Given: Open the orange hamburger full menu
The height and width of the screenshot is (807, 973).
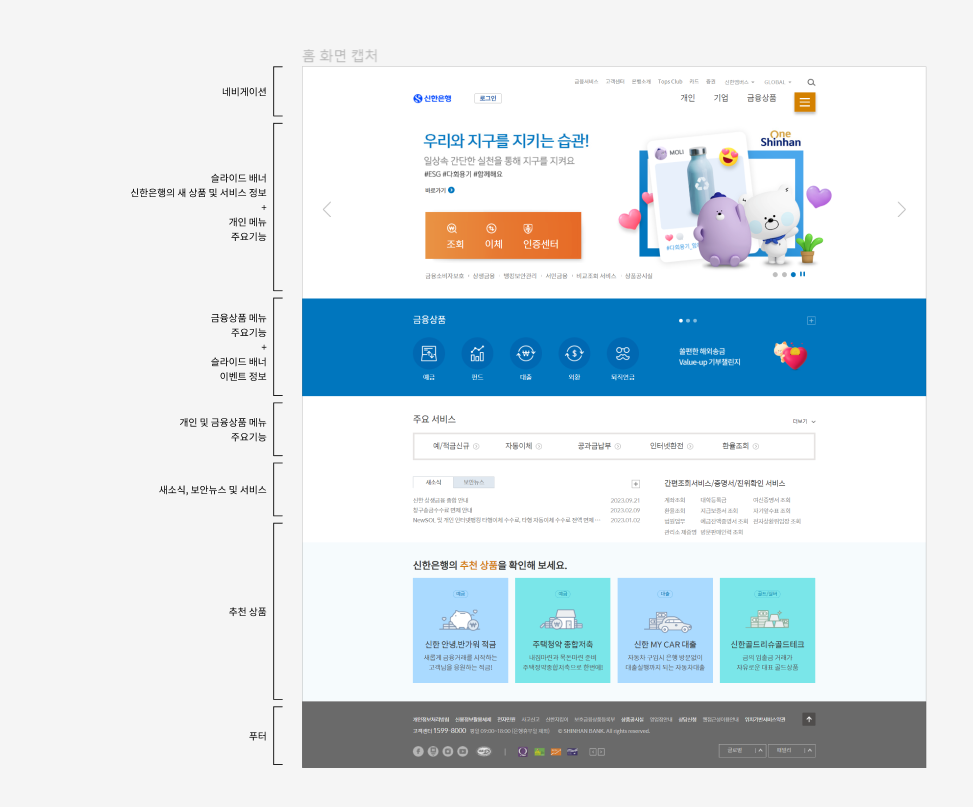Looking at the screenshot, I should (804, 102).
